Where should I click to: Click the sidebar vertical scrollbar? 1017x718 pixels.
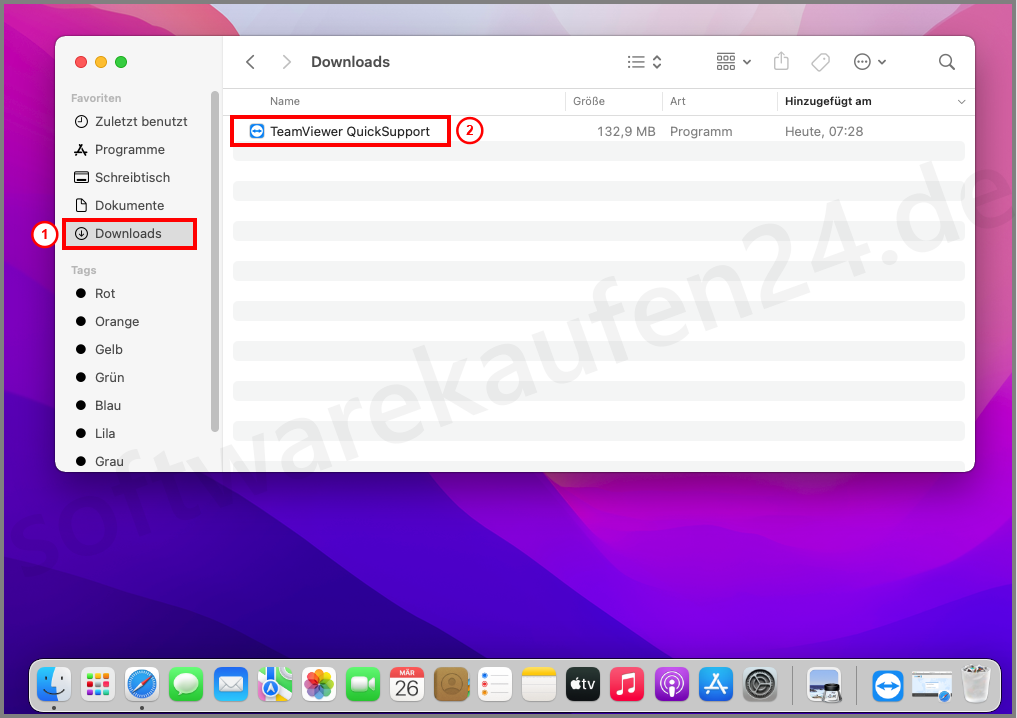coord(215,261)
